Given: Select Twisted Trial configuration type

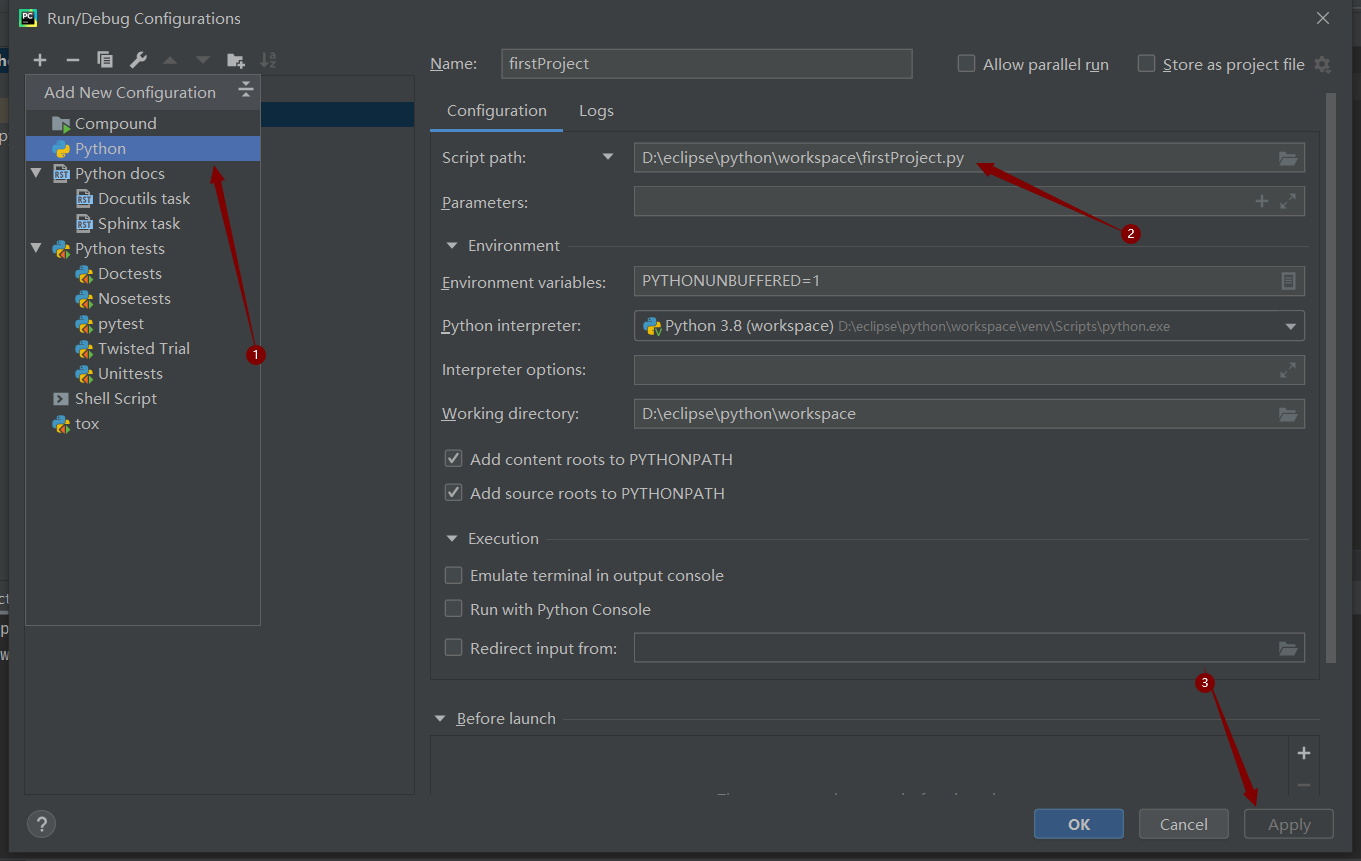Looking at the screenshot, I should tap(143, 348).
